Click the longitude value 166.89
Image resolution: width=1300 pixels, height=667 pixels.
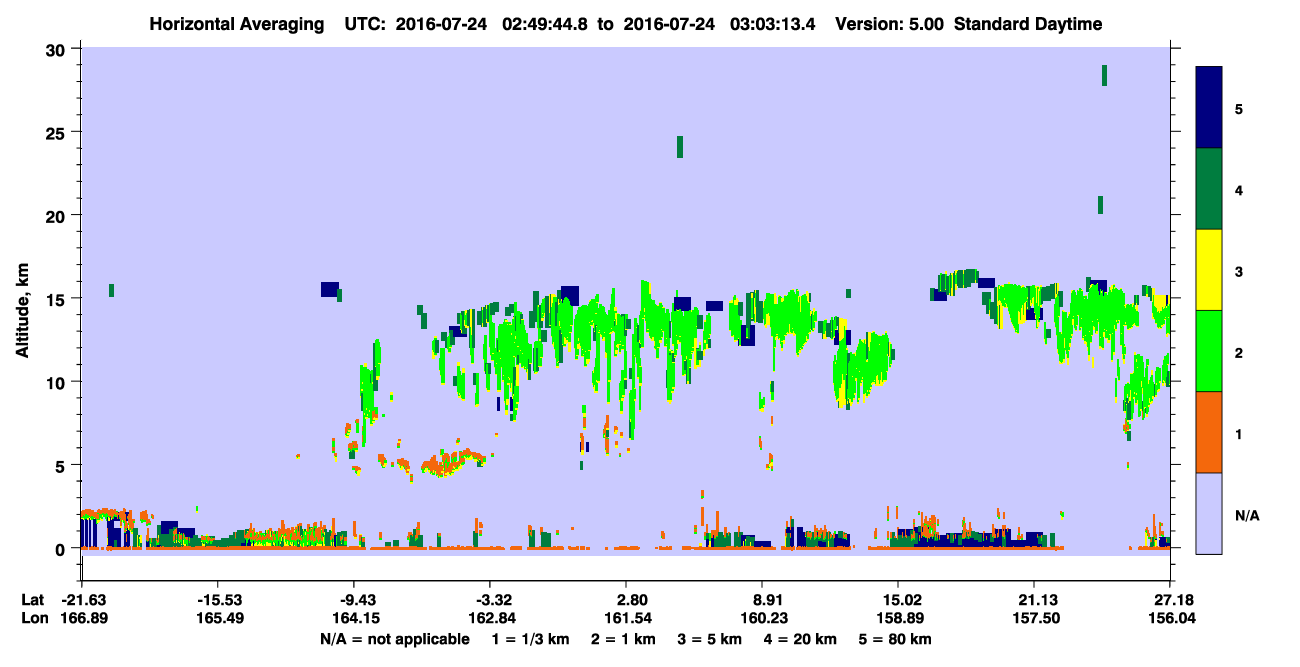[84, 618]
